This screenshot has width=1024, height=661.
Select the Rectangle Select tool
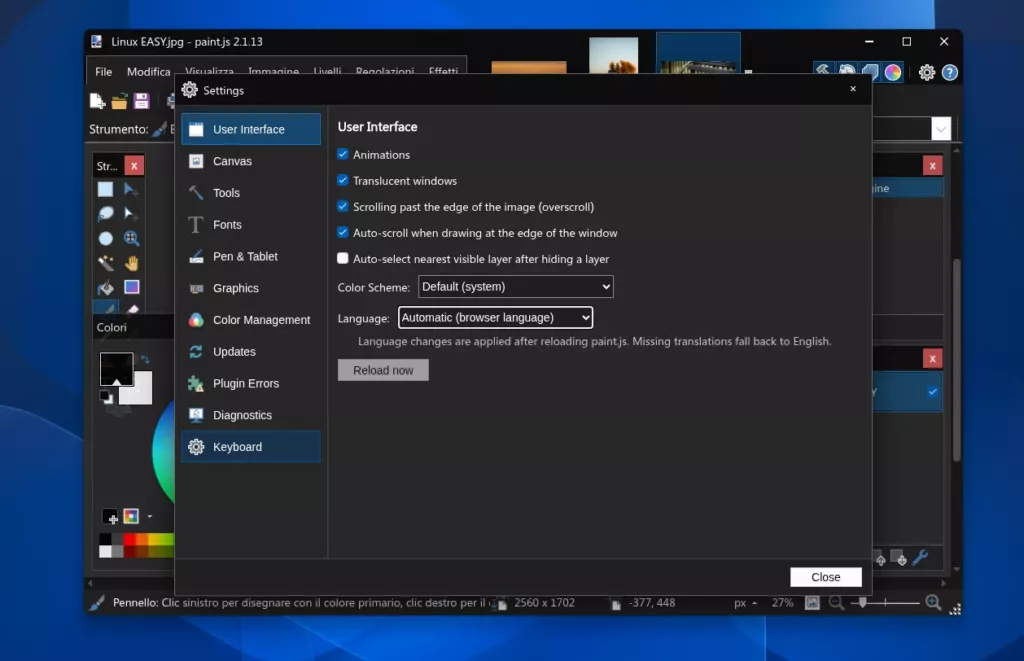tap(105, 189)
